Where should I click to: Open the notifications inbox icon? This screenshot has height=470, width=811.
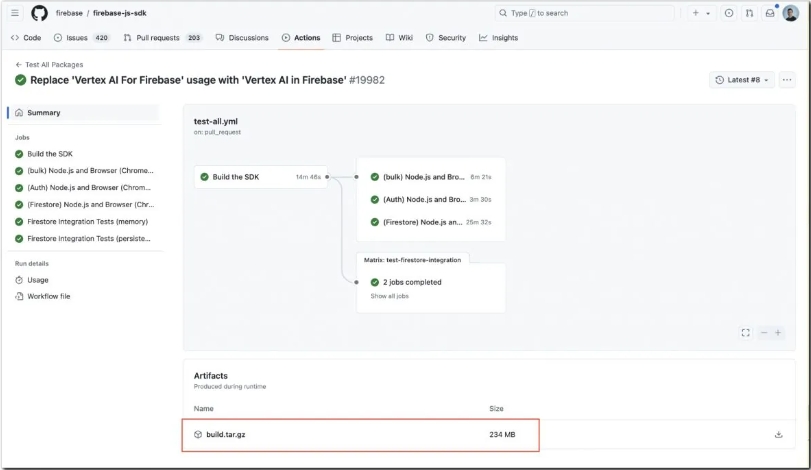click(769, 13)
